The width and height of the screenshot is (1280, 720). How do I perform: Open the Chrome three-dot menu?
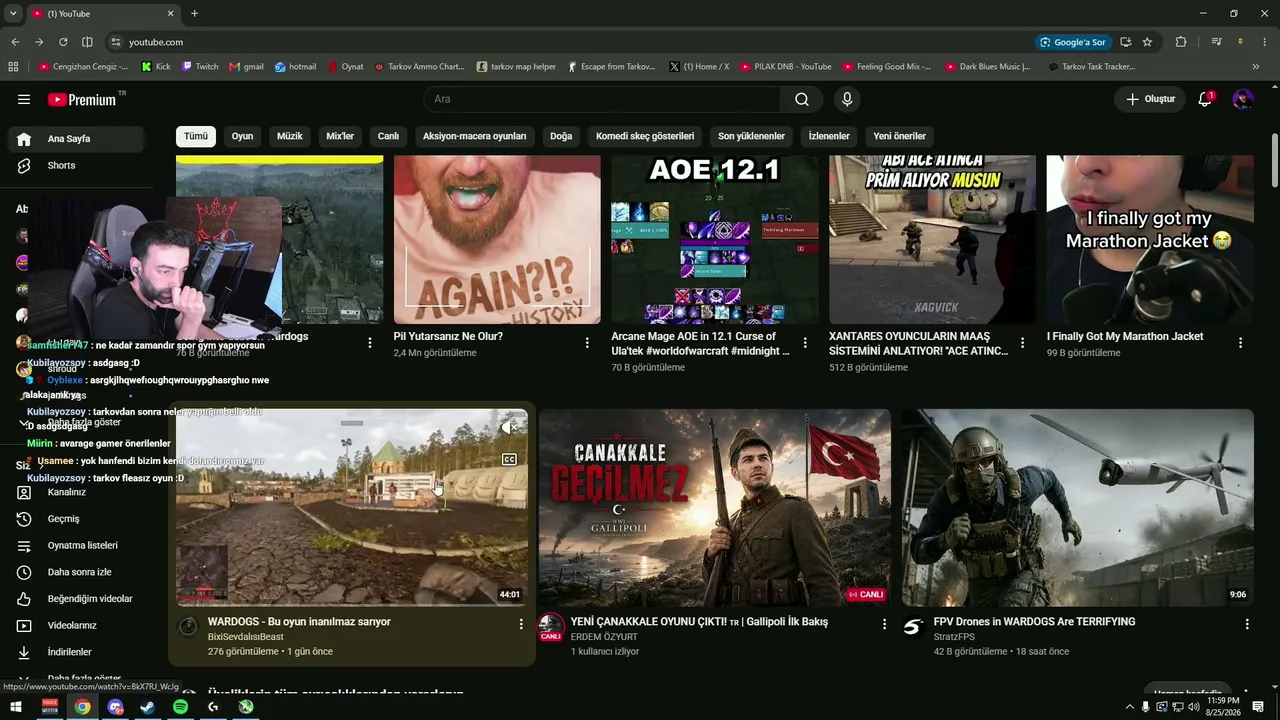click(1264, 42)
